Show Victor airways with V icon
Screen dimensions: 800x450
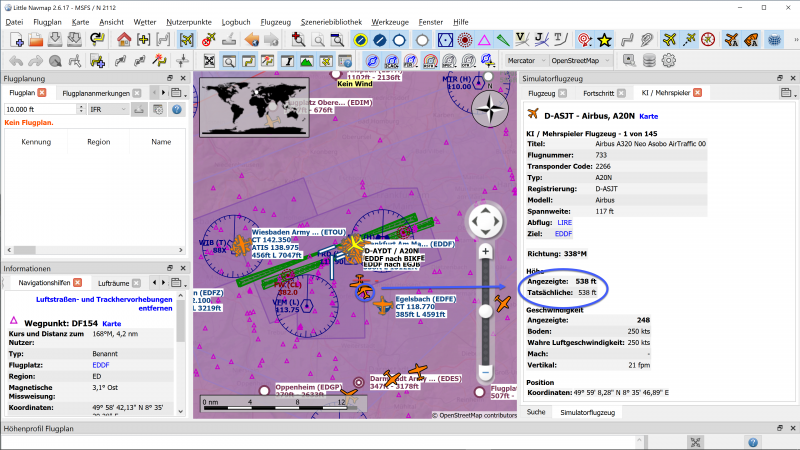click(x=522, y=39)
